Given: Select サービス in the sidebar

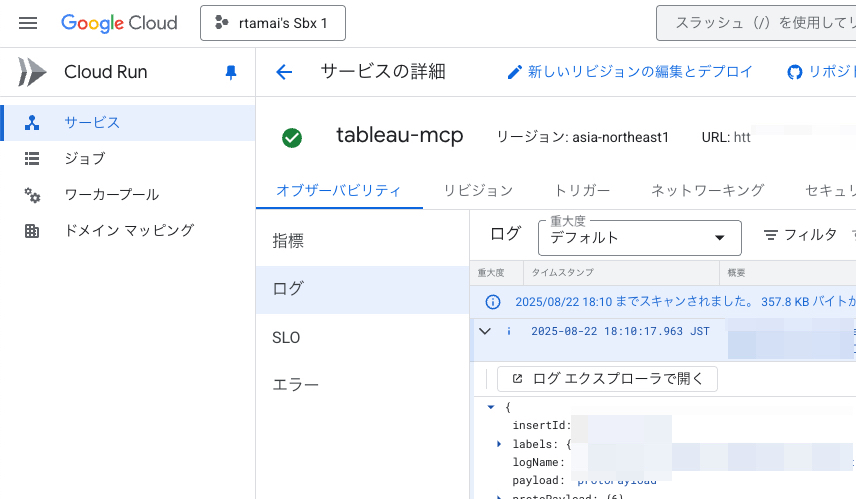Looking at the screenshot, I should [128, 123].
